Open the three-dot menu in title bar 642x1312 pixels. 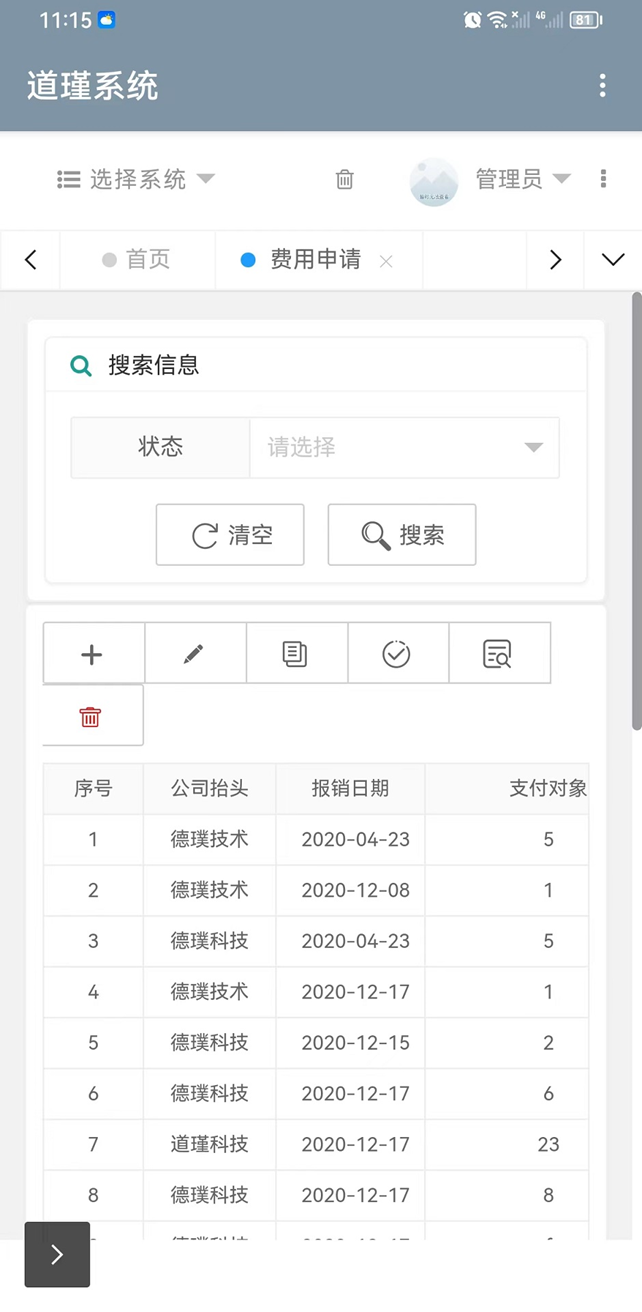pos(602,86)
